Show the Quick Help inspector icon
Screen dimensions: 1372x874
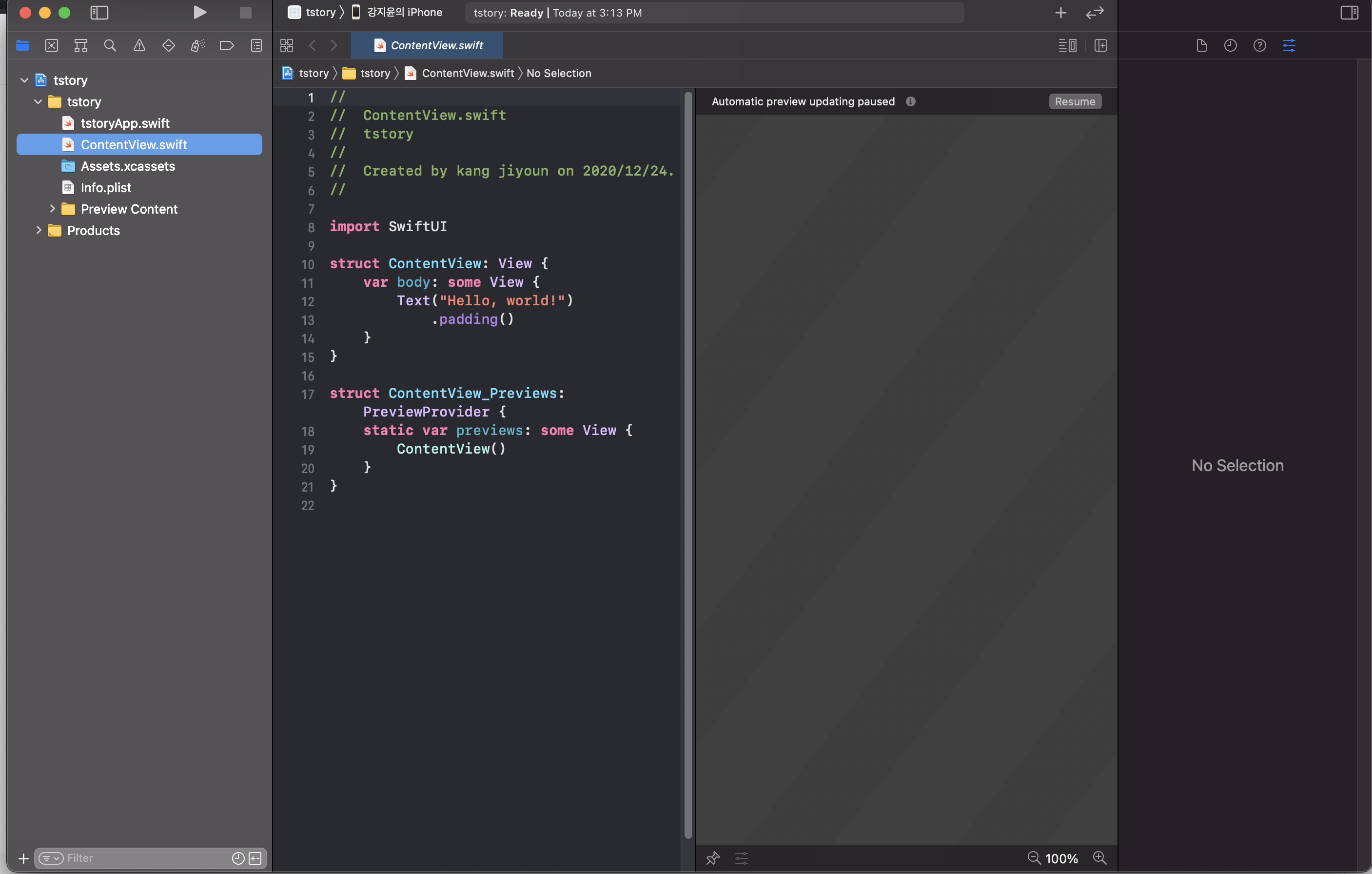click(1260, 46)
